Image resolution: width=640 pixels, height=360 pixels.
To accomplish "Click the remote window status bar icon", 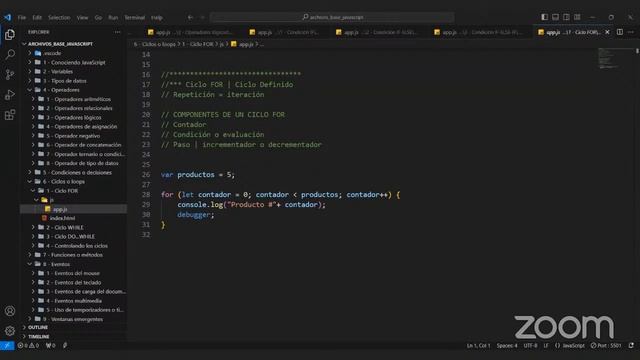I will [x=7, y=345].
